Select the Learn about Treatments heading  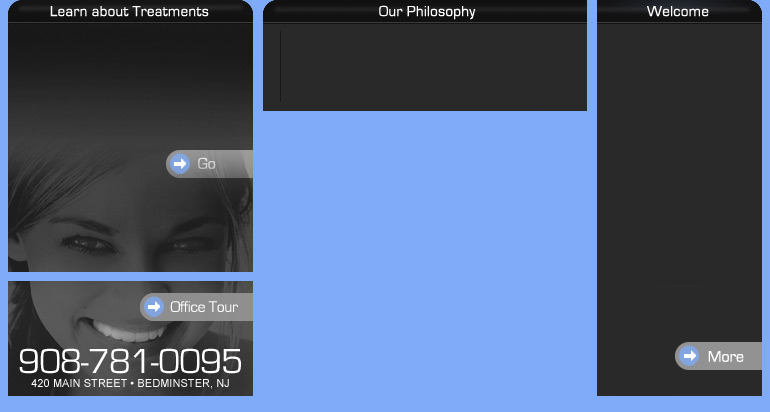pos(129,11)
